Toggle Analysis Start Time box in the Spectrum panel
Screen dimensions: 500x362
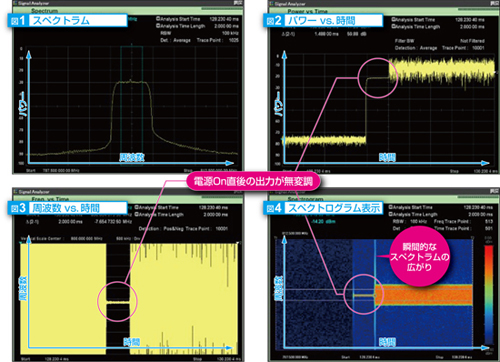(158, 19)
